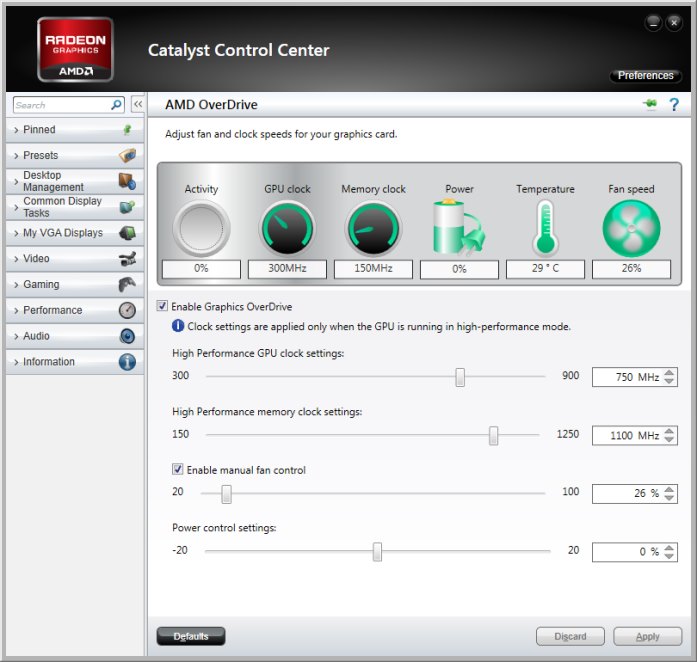Decrease fan percent with down spinner arrow

(669, 498)
